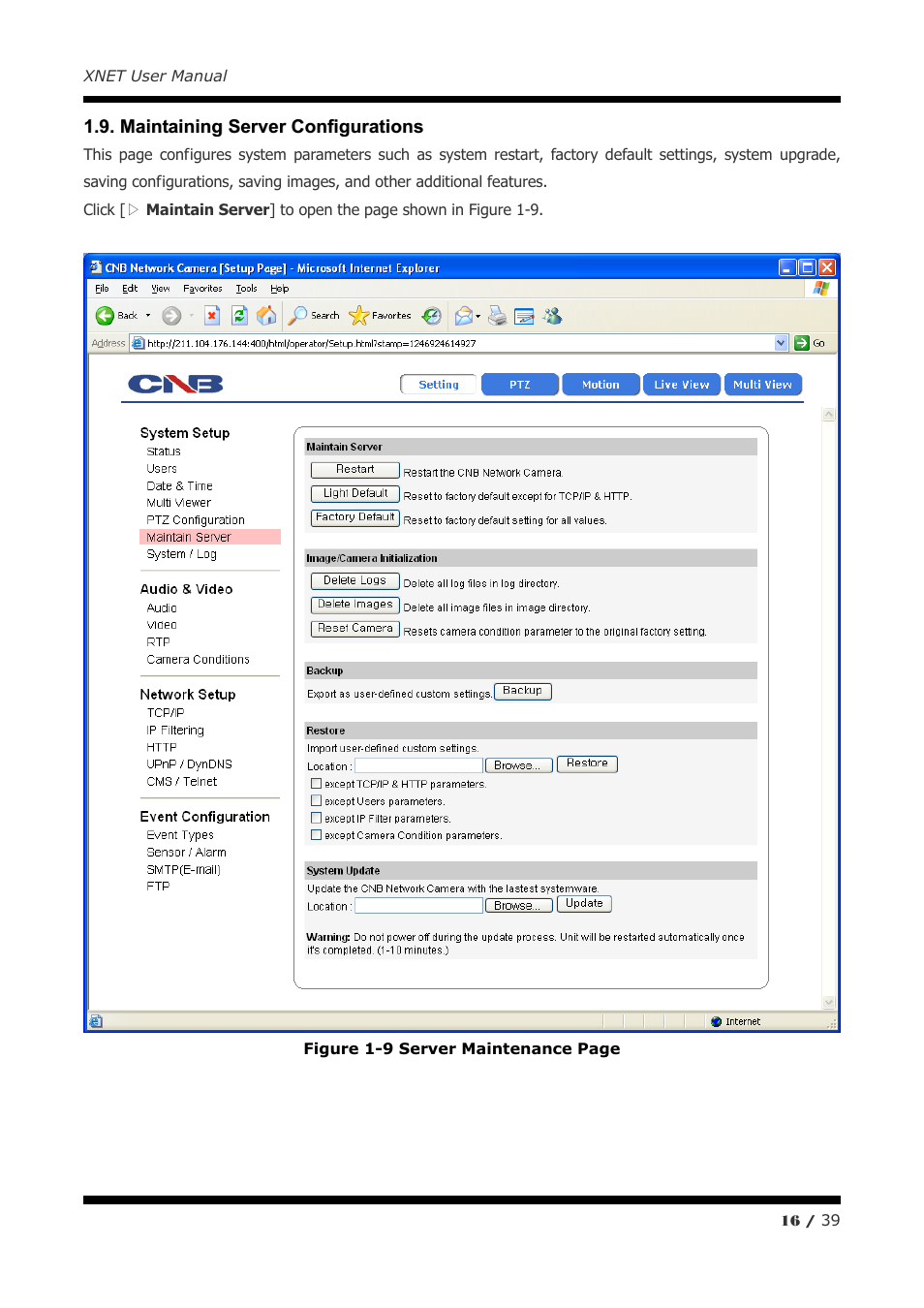The image size is (924, 1308).
Task: Open the Home page icon
Action: [266, 316]
